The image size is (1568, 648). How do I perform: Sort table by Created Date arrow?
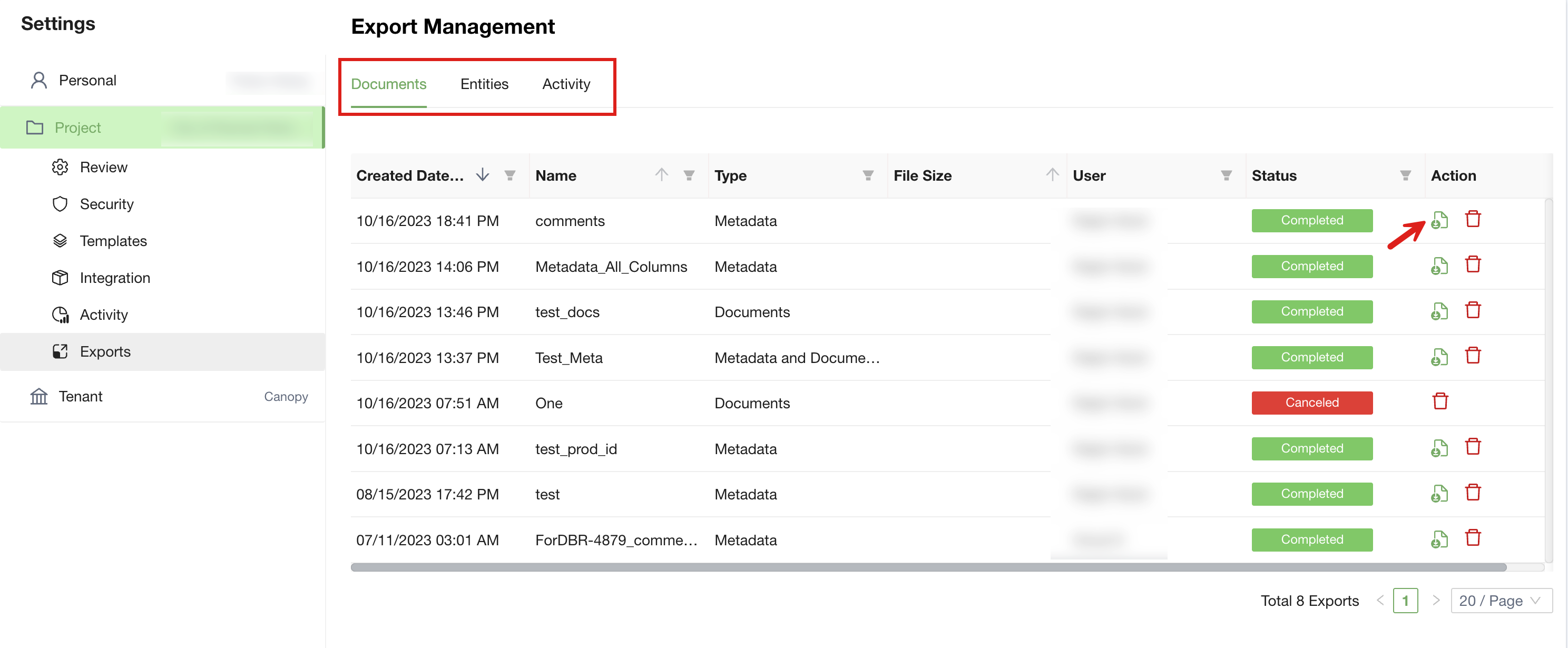click(482, 174)
